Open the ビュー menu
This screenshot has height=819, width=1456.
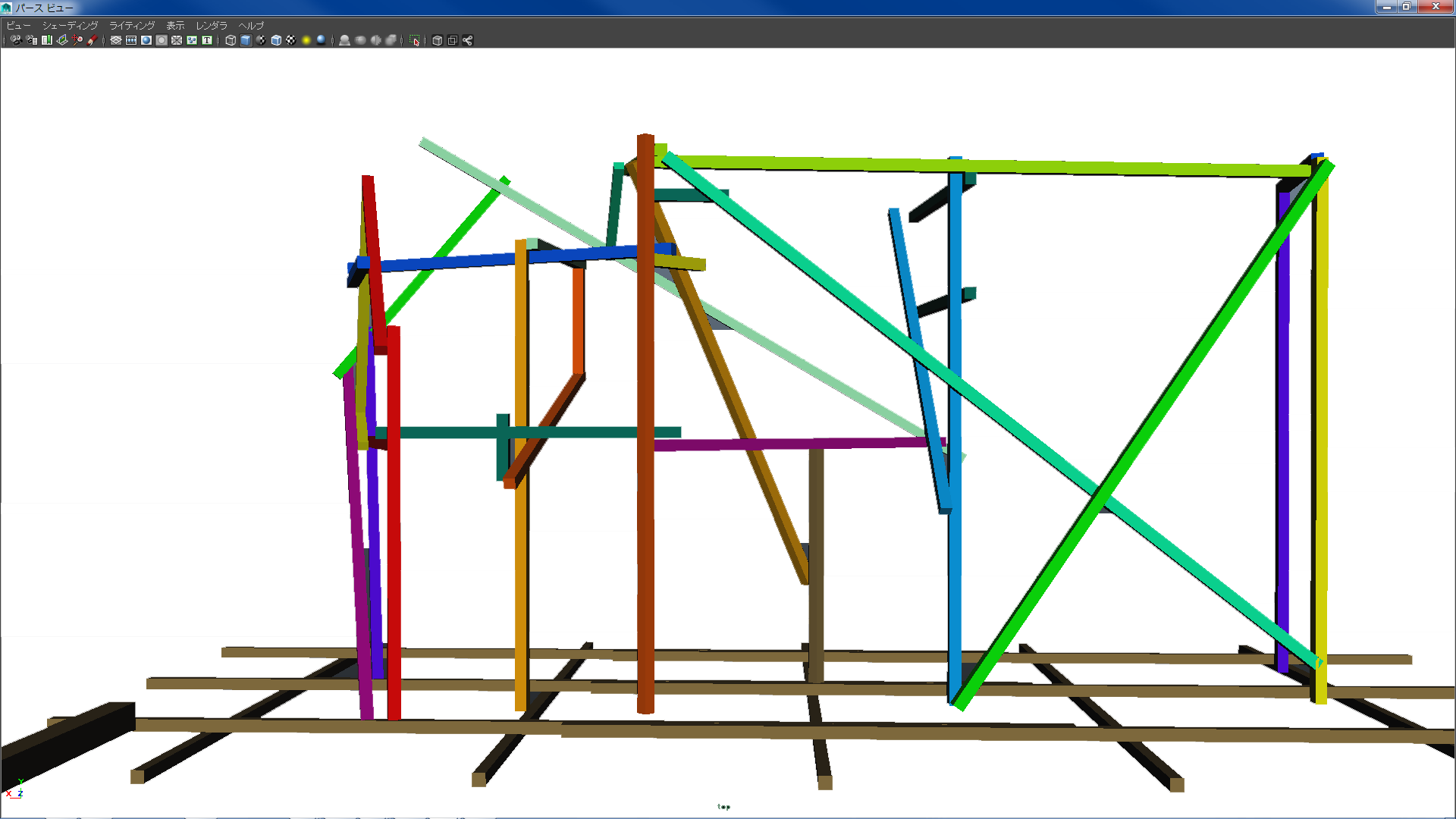(x=19, y=25)
